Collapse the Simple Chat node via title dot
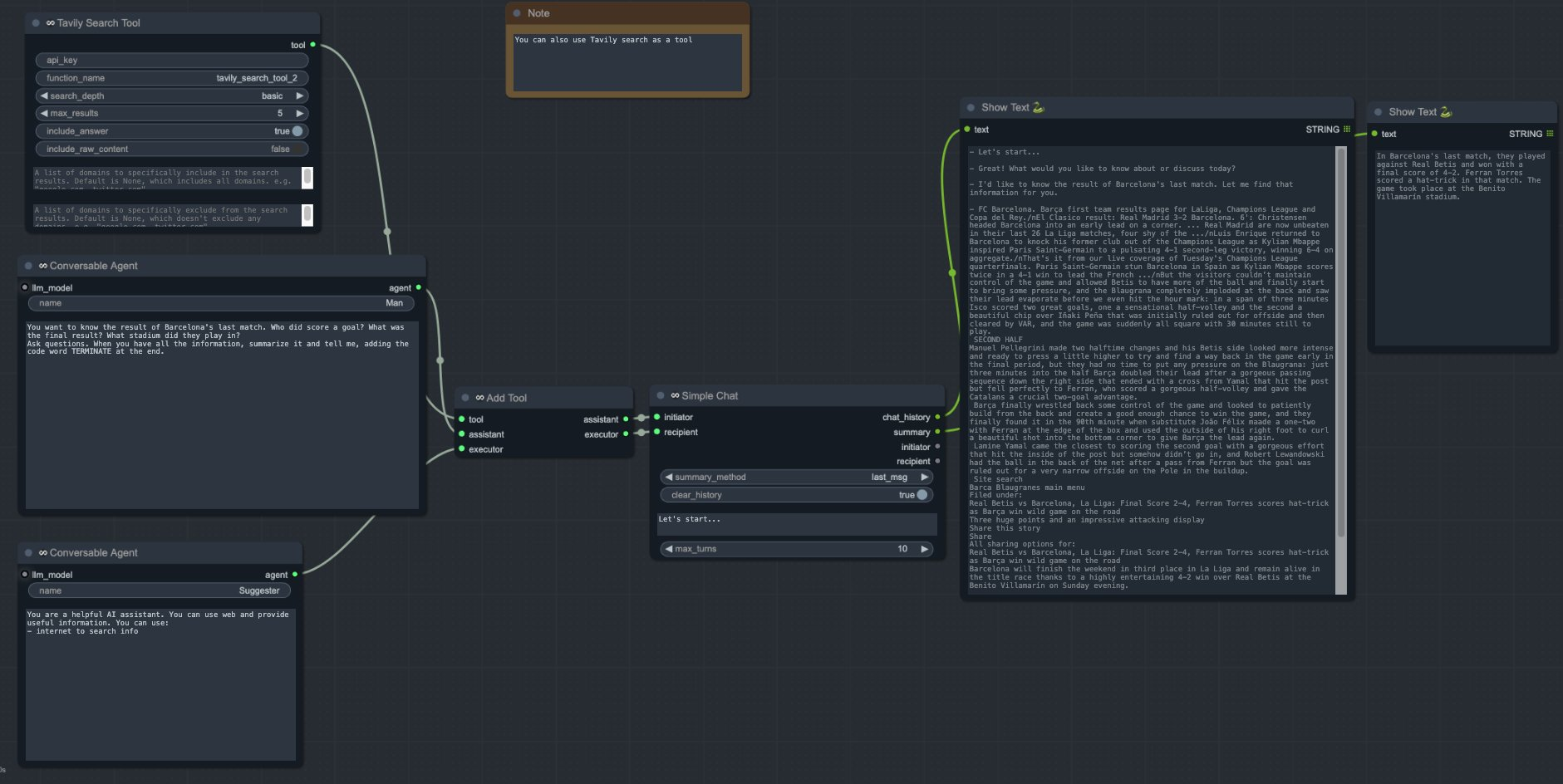Image resolution: width=1563 pixels, height=784 pixels. coord(661,396)
